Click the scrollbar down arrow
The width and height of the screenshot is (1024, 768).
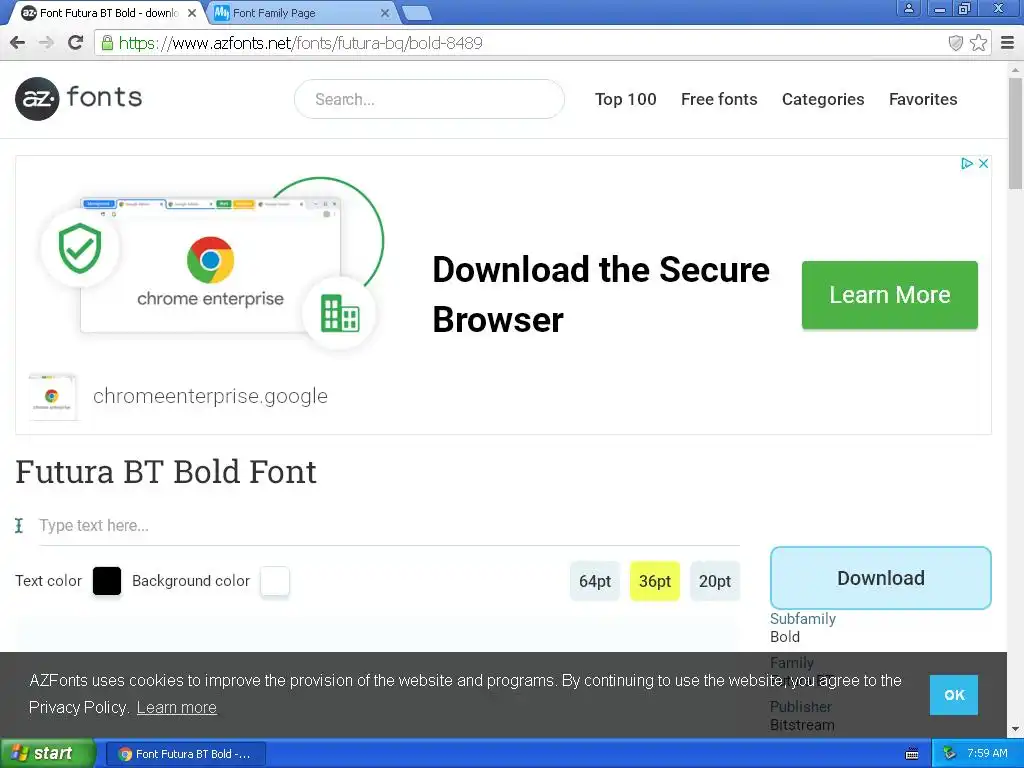click(1015, 729)
